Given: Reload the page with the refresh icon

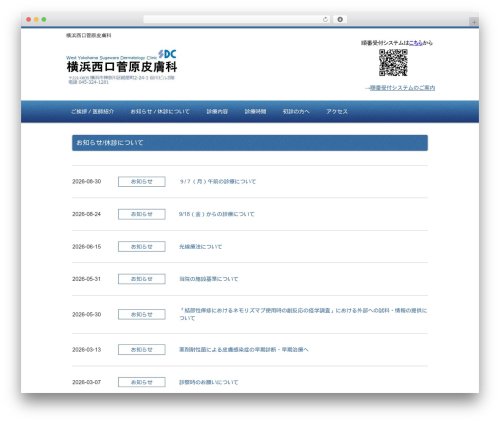Looking at the screenshot, I should pos(325,19).
